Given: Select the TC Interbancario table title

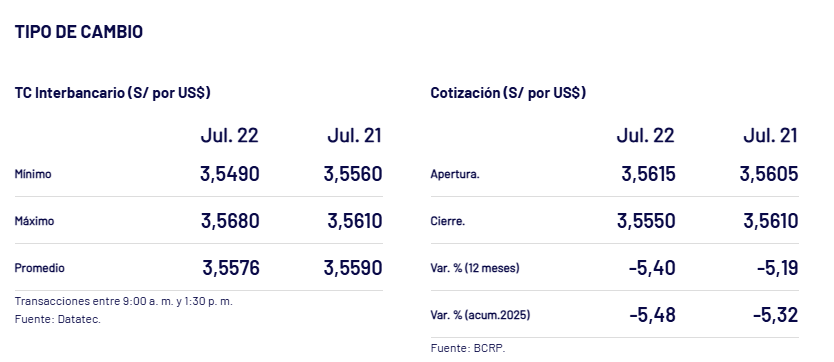Looking at the screenshot, I should (x=113, y=92).
